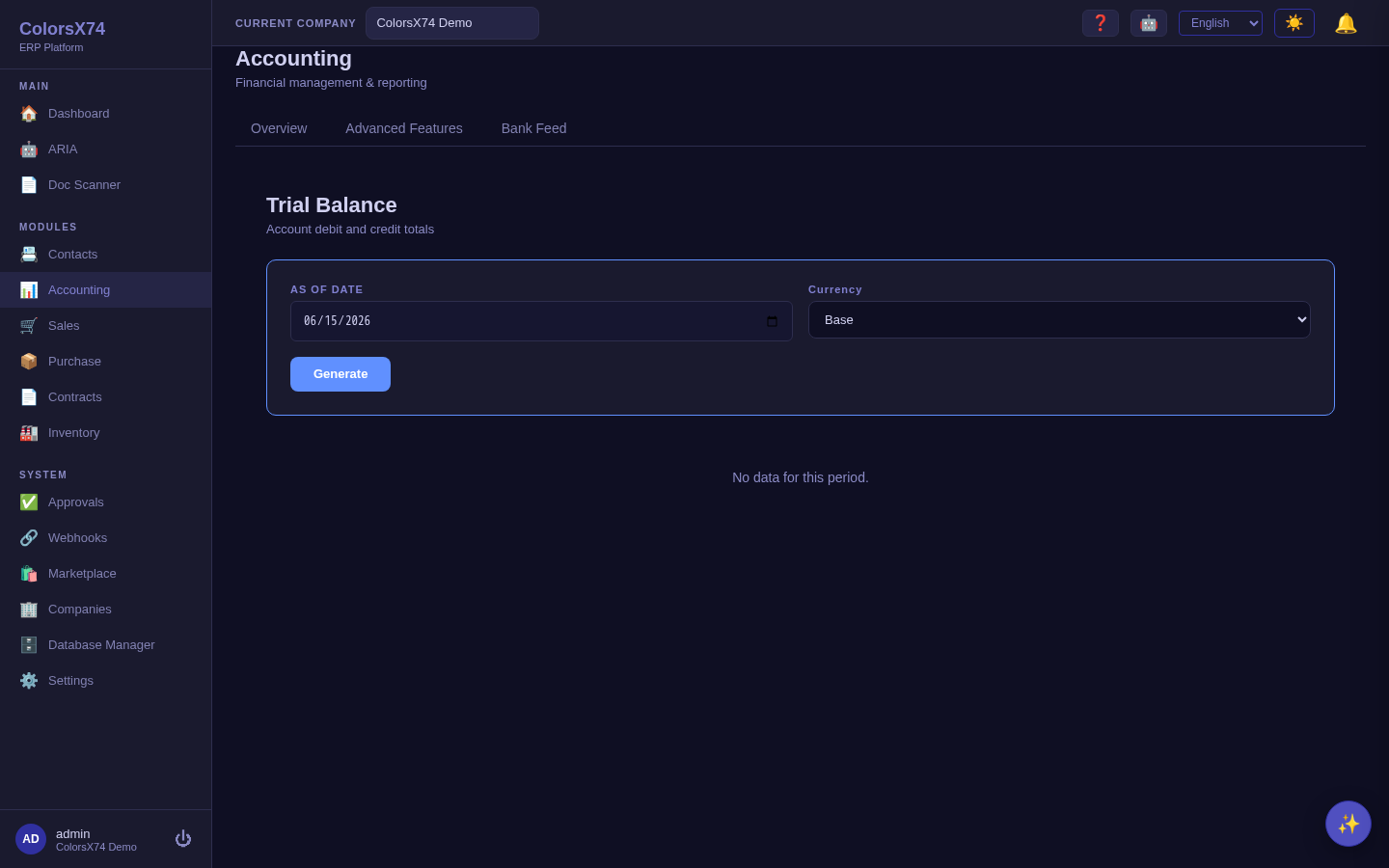Image resolution: width=1389 pixels, height=868 pixels.
Task: Open the Currency Base dropdown
Action: pyautogui.click(x=1059, y=320)
